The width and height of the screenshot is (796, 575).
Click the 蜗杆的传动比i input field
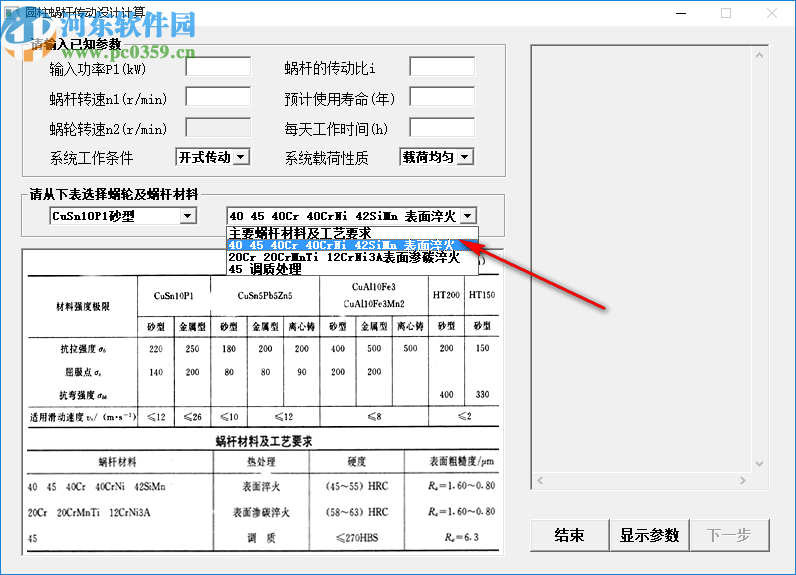point(442,66)
